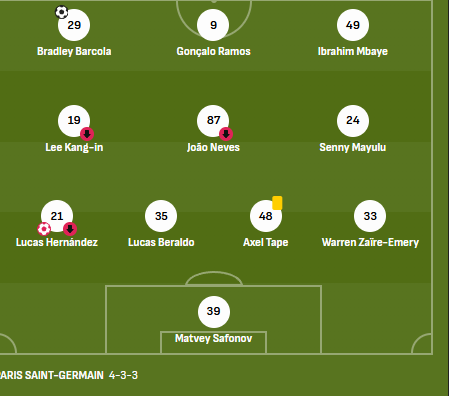Select the number 9 player circle
This screenshot has height=396, width=449.
[213, 25]
